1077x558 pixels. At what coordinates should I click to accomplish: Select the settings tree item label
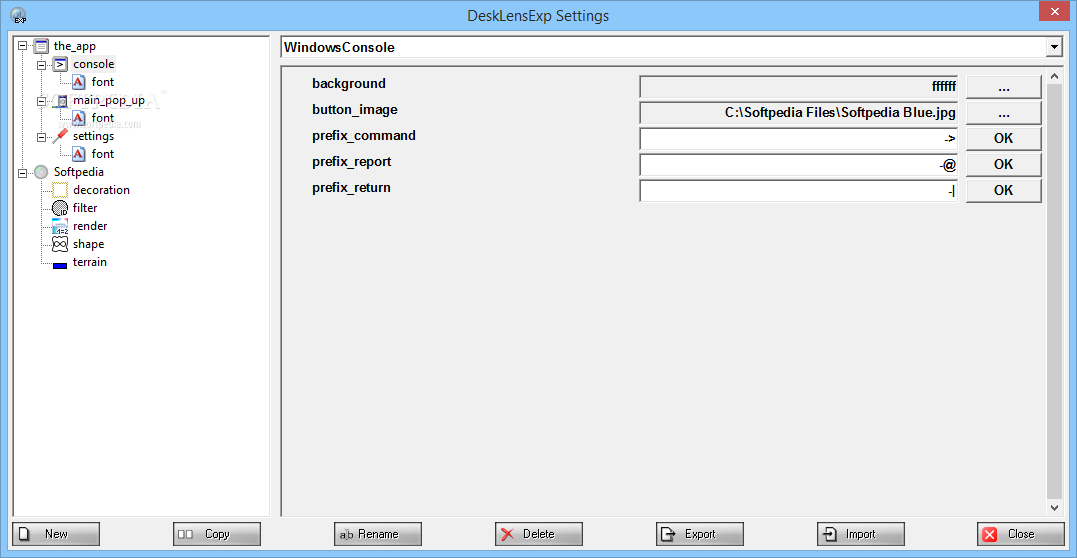[x=93, y=136]
